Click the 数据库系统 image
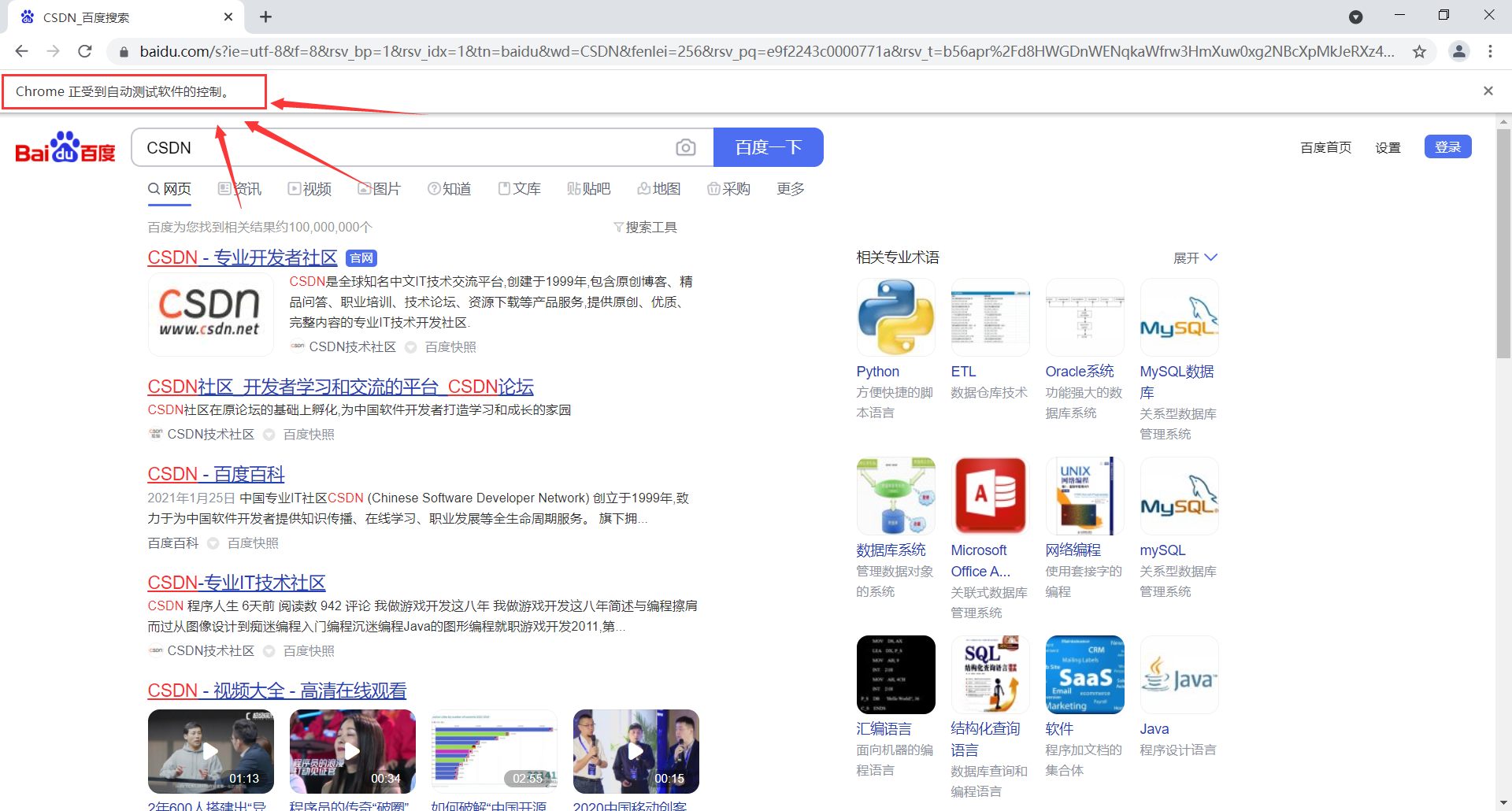Image resolution: width=1512 pixels, height=811 pixels. tap(895, 496)
